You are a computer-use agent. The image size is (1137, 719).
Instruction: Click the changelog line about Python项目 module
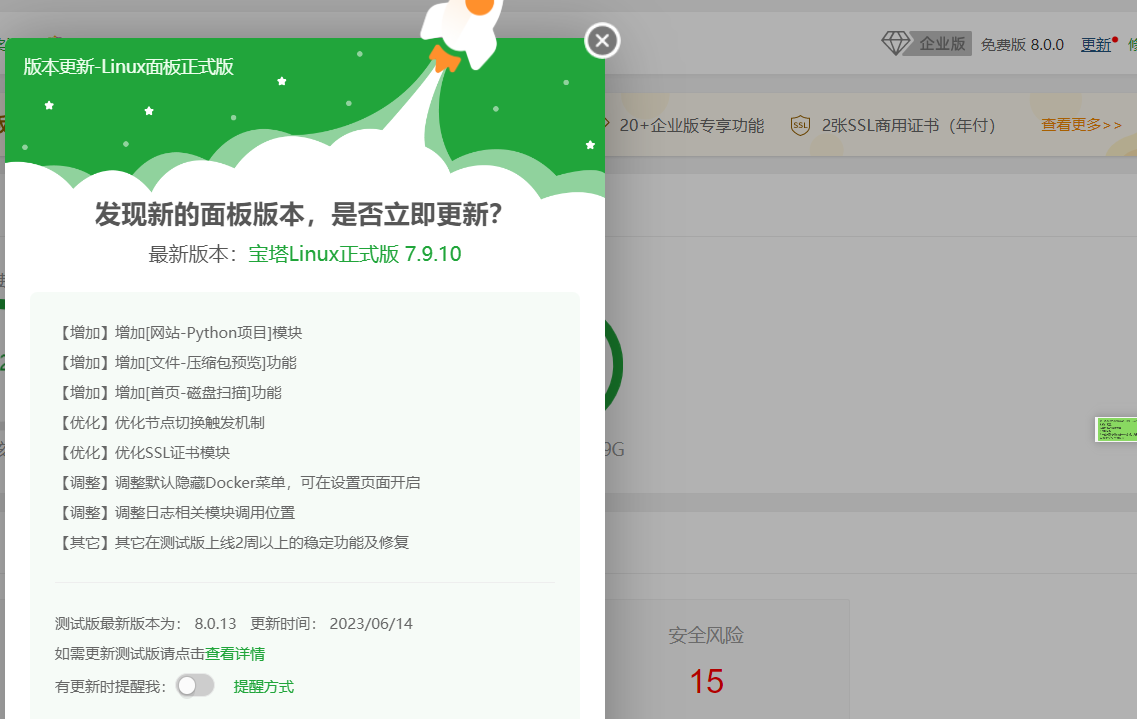click(180, 333)
